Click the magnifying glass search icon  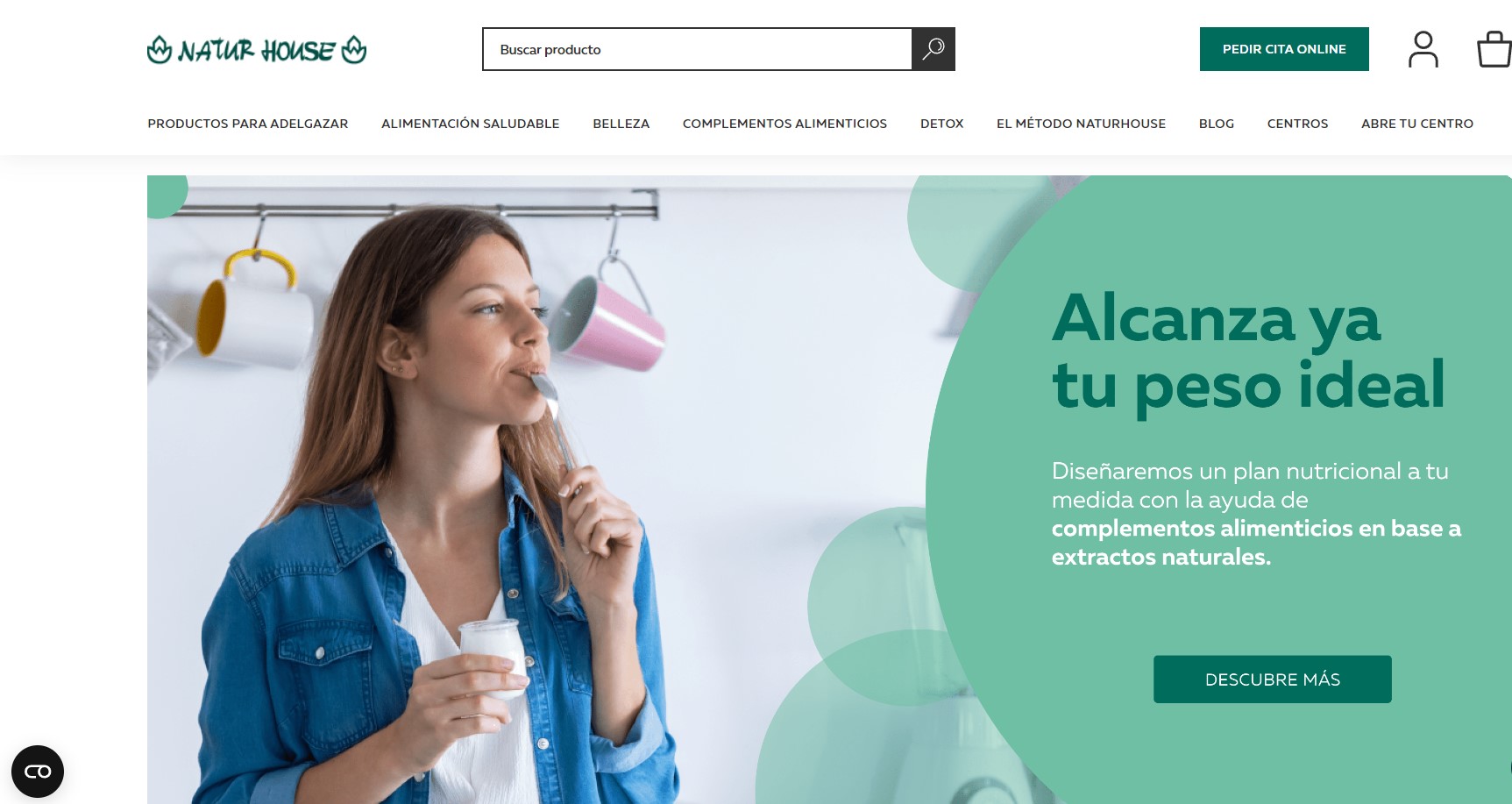933,49
